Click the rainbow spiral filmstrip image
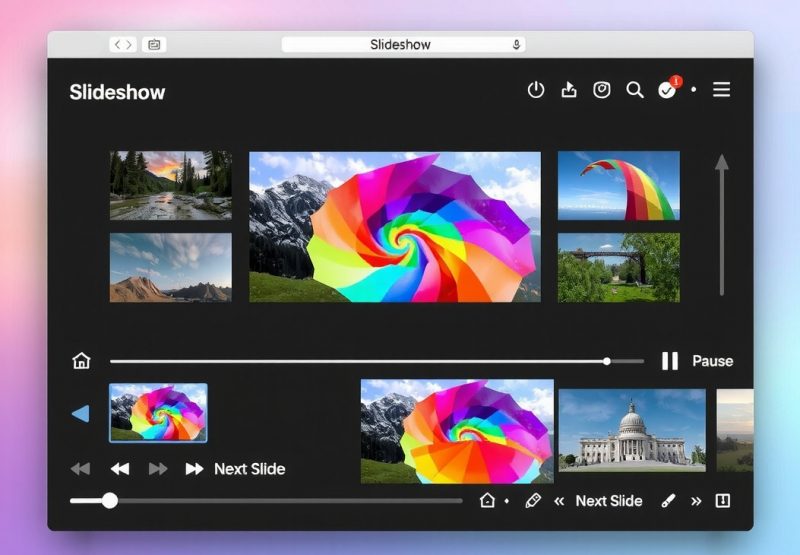Screen dimensions: 800x555 tap(457, 431)
